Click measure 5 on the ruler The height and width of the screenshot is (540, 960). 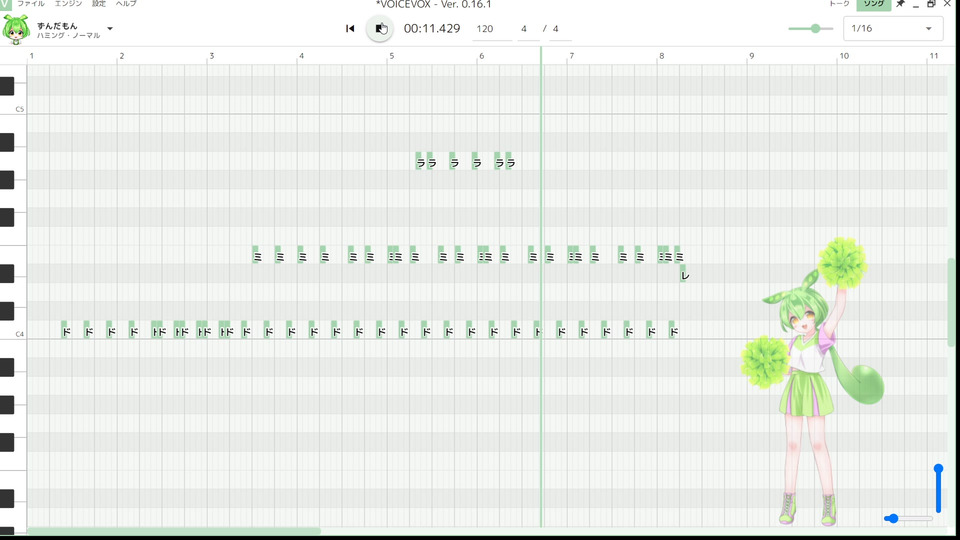pos(392,56)
